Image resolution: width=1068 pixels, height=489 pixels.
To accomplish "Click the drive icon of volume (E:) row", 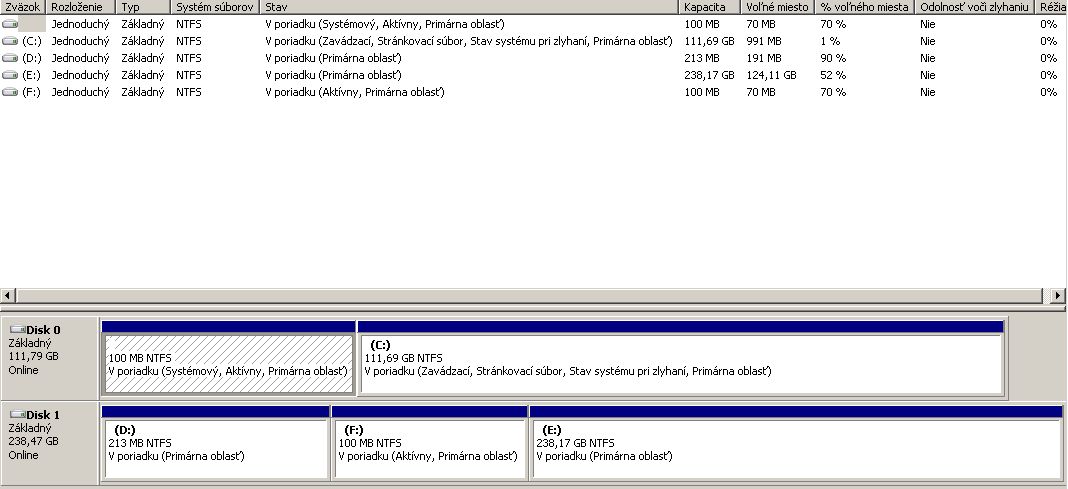I will coord(10,75).
